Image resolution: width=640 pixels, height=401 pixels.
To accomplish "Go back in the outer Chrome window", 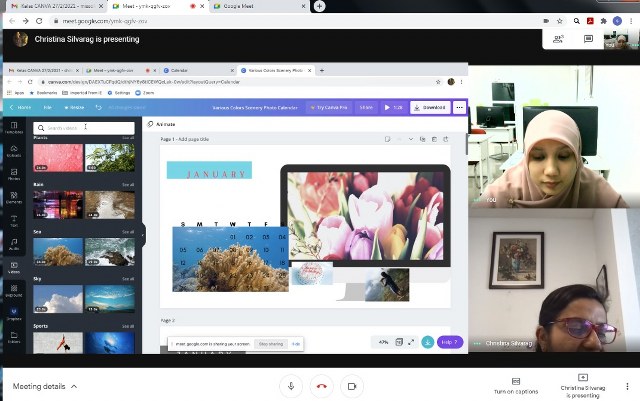I will point(12,21).
